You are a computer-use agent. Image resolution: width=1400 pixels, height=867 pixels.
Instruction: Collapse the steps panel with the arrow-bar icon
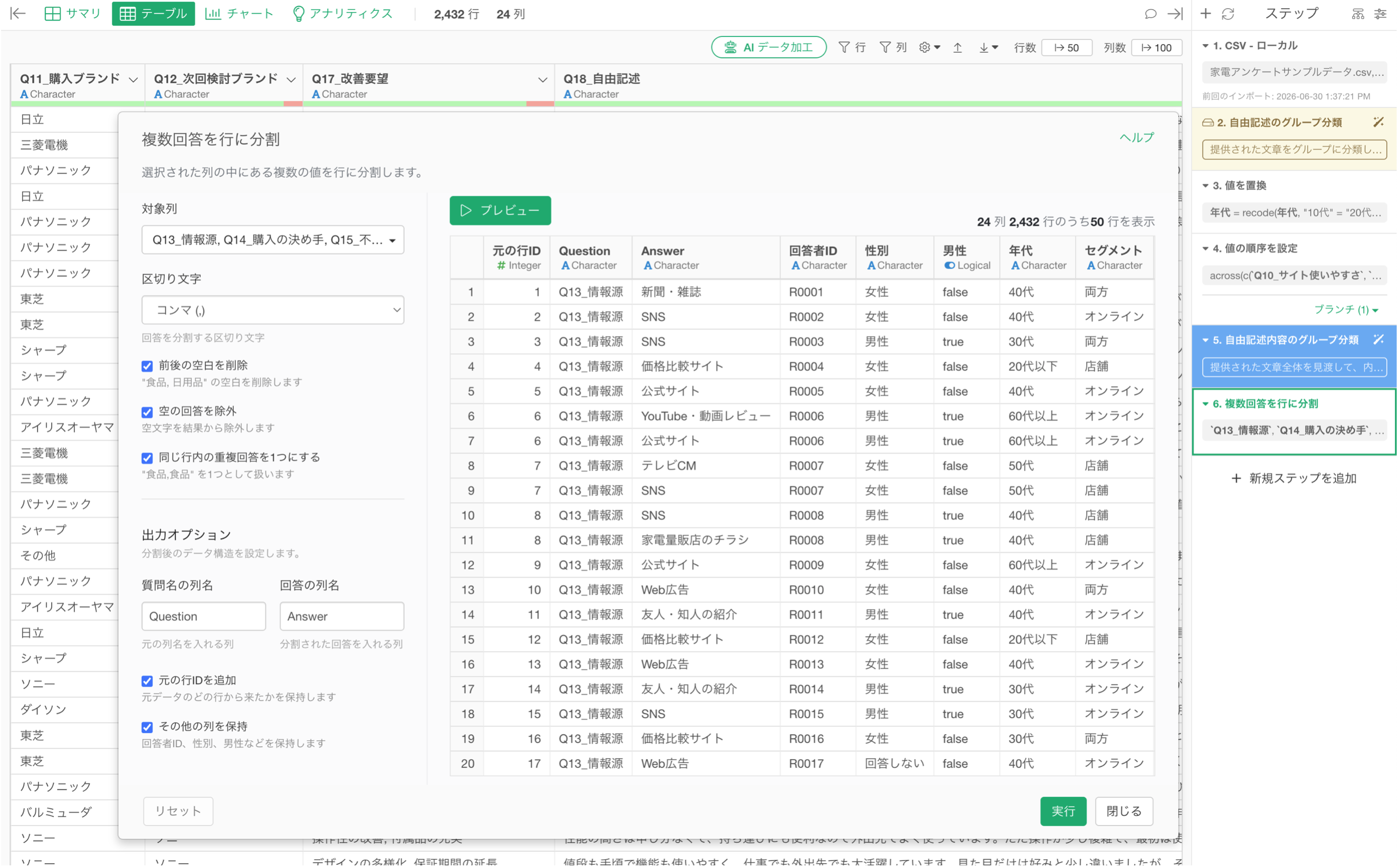point(1175,14)
